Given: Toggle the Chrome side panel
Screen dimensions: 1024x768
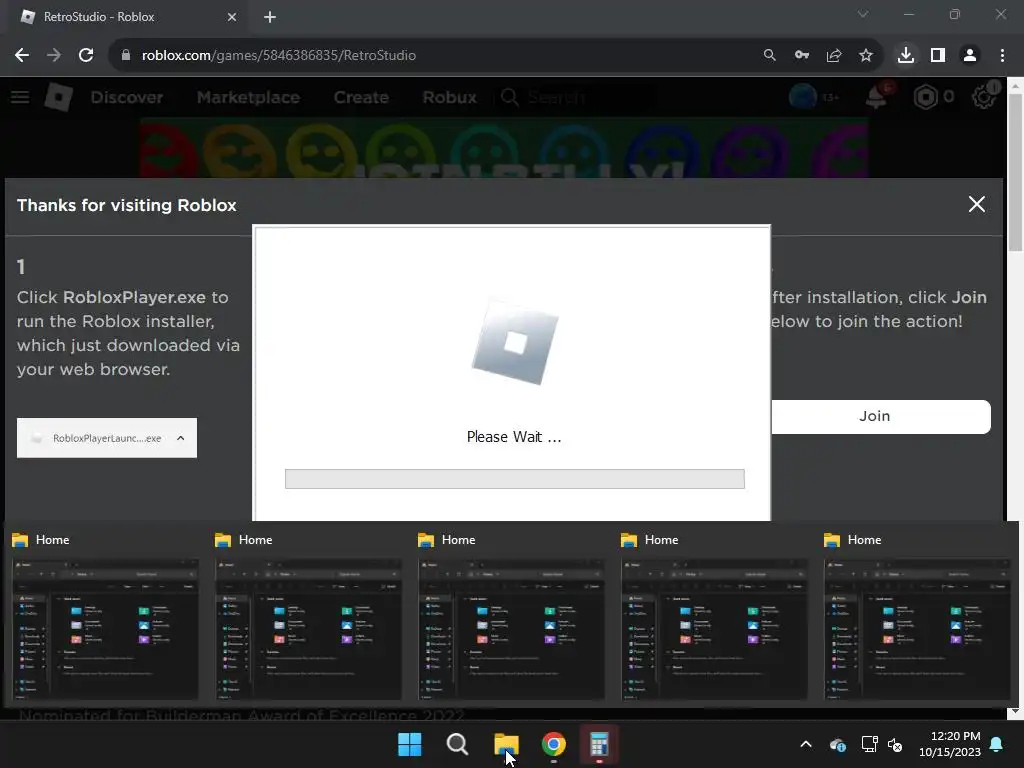Looking at the screenshot, I should point(938,56).
